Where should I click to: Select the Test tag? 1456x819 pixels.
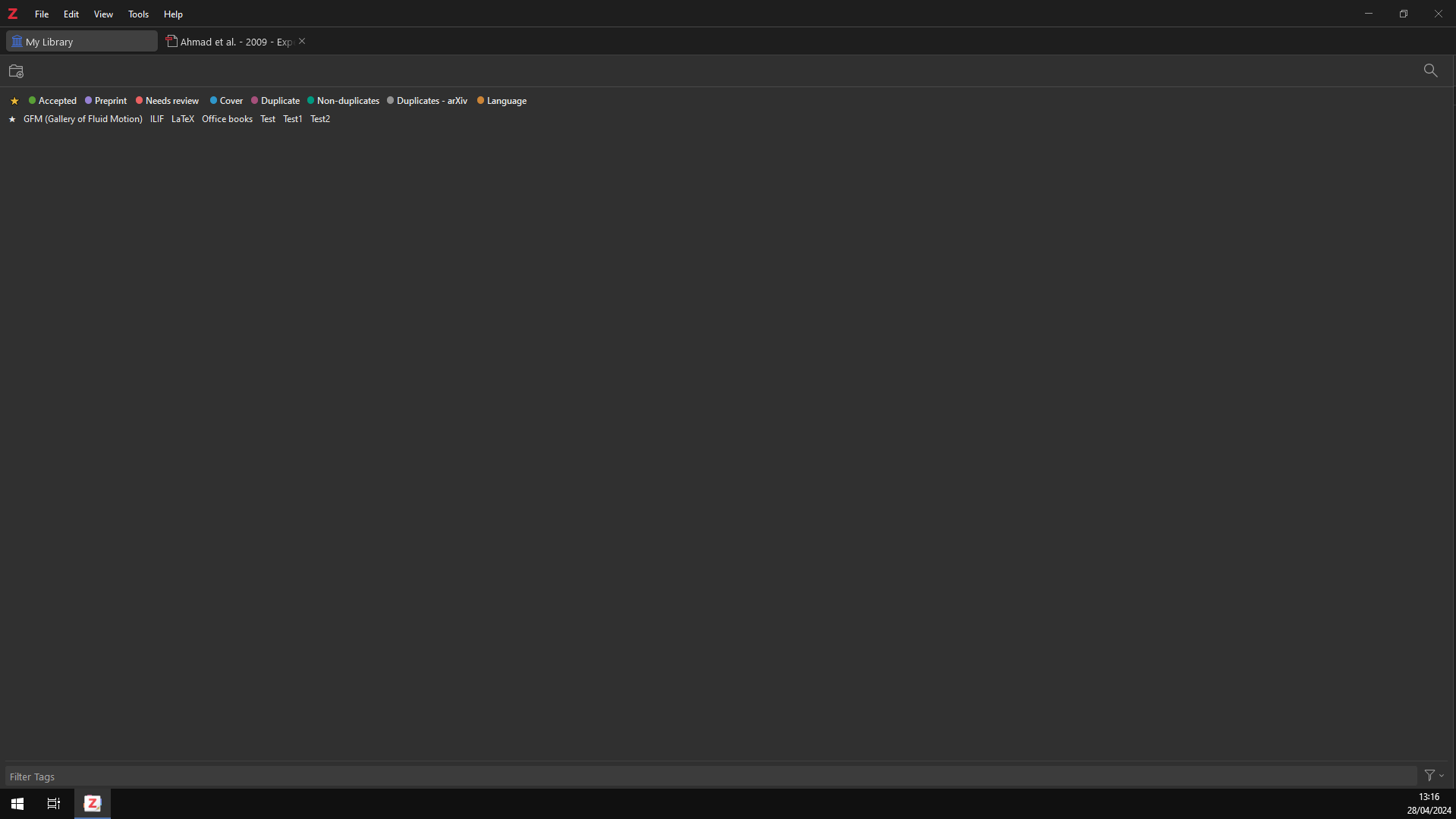coord(268,119)
